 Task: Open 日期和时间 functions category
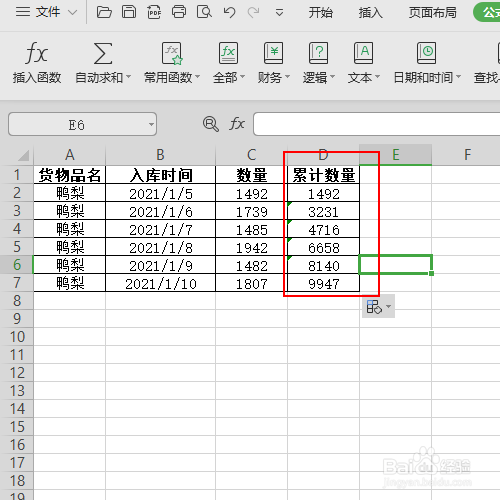click(x=427, y=63)
